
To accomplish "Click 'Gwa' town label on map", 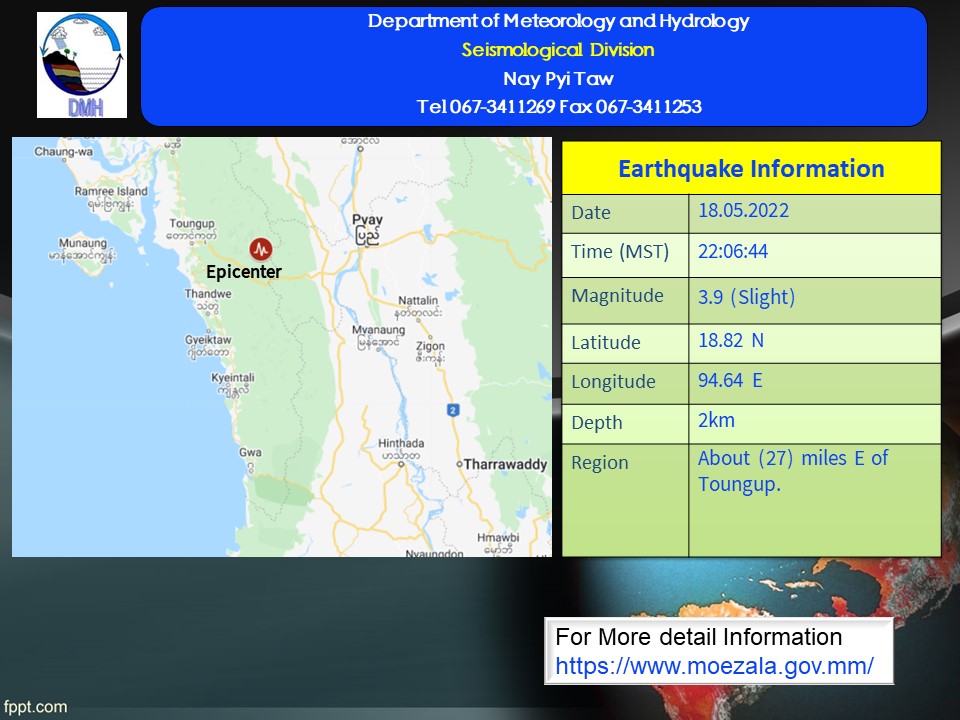I will (250, 452).
